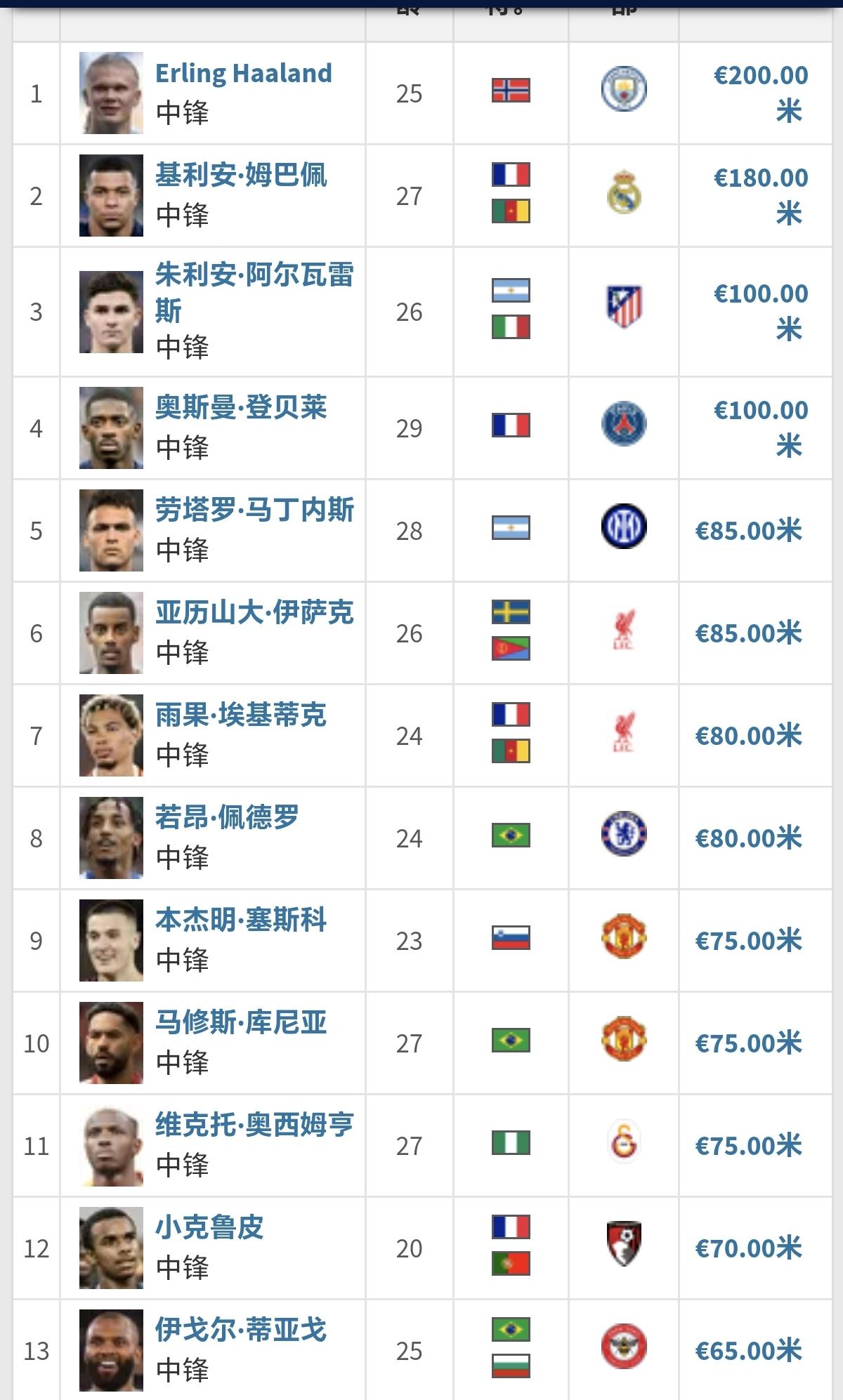The image size is (843, 1400).
Task: Click the Paris Saint-Germain club logo
Action: click(x=624, y=423)
